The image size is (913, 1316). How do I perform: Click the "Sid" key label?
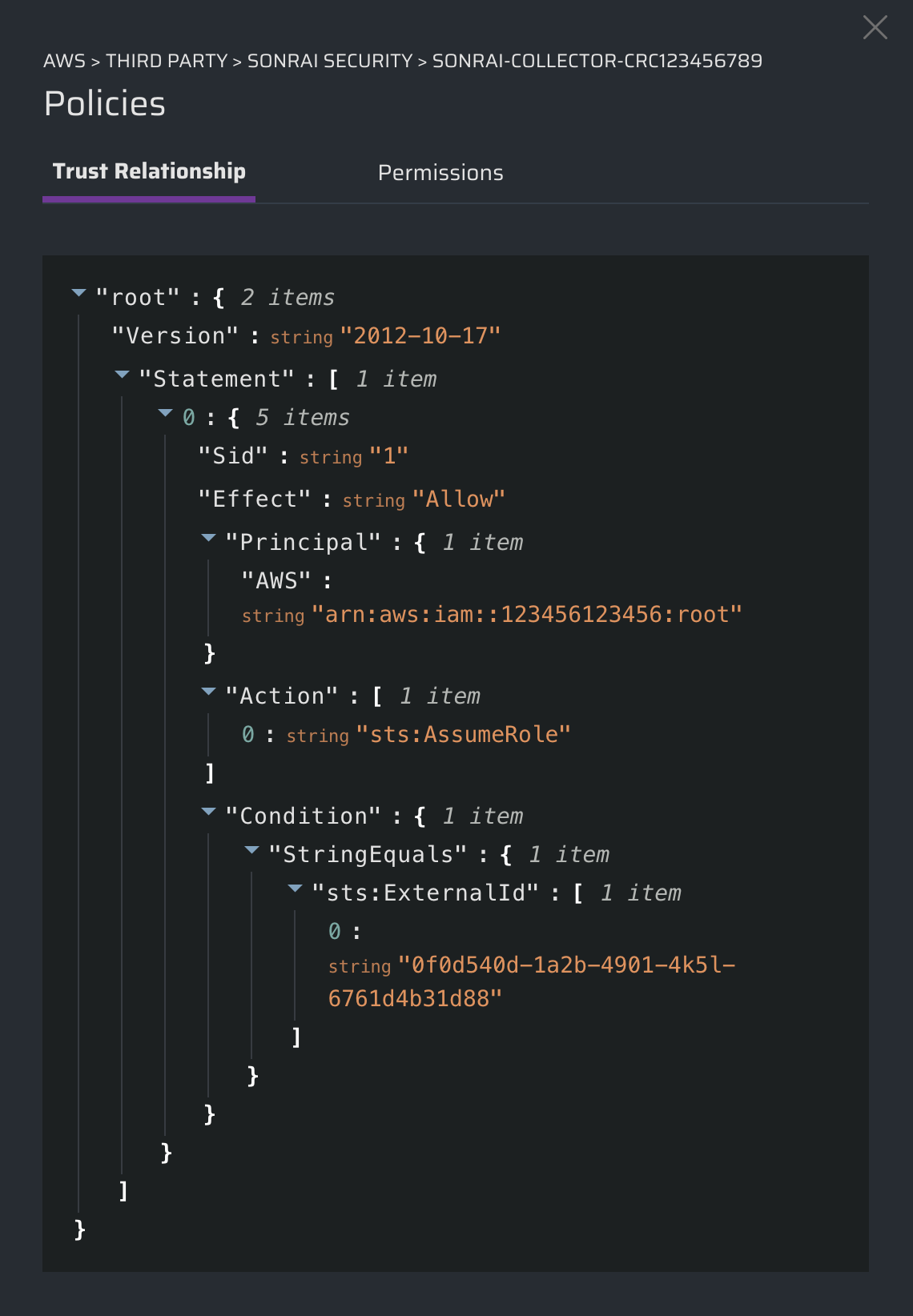[233, 456]
